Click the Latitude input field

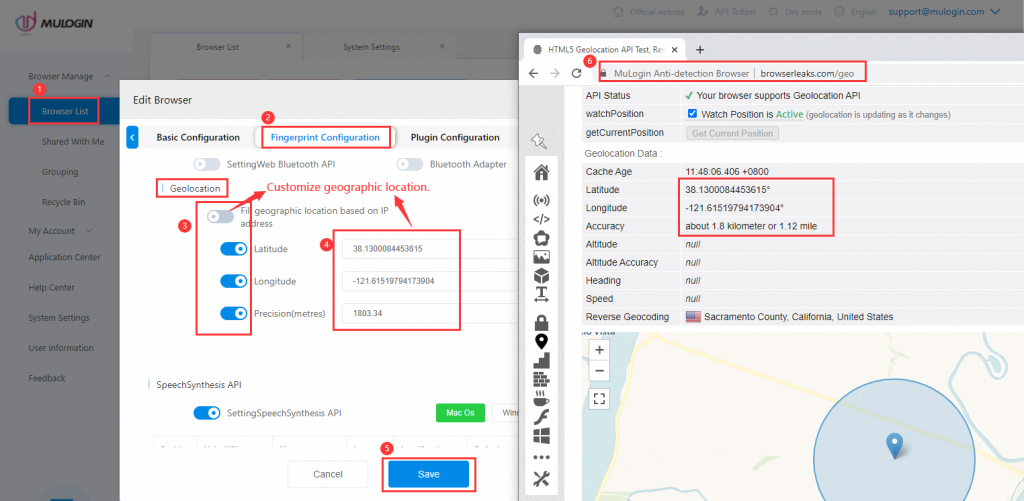[431, 249]
